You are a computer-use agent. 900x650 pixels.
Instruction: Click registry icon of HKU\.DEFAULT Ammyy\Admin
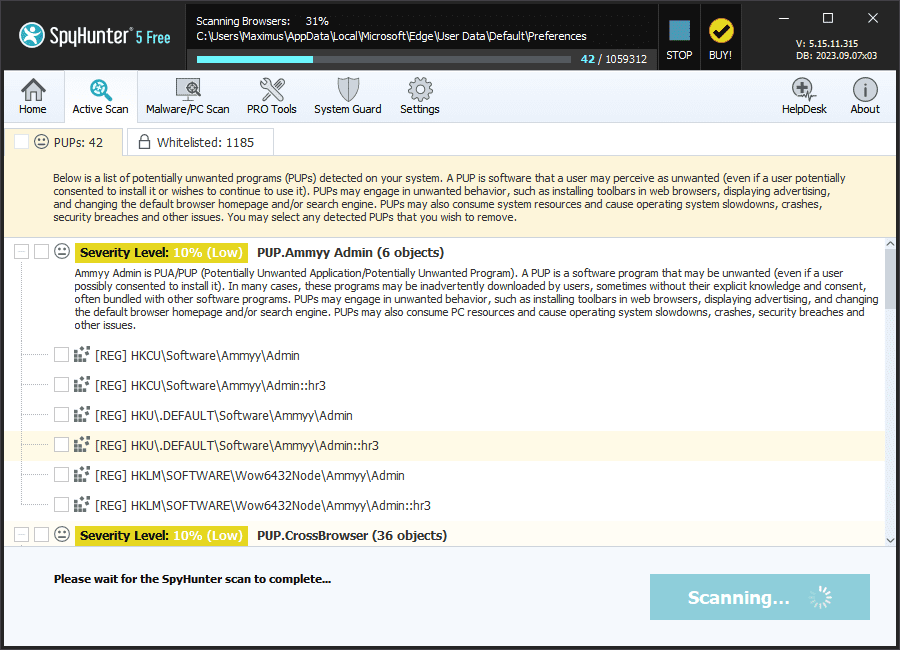(x=82, y=415)
